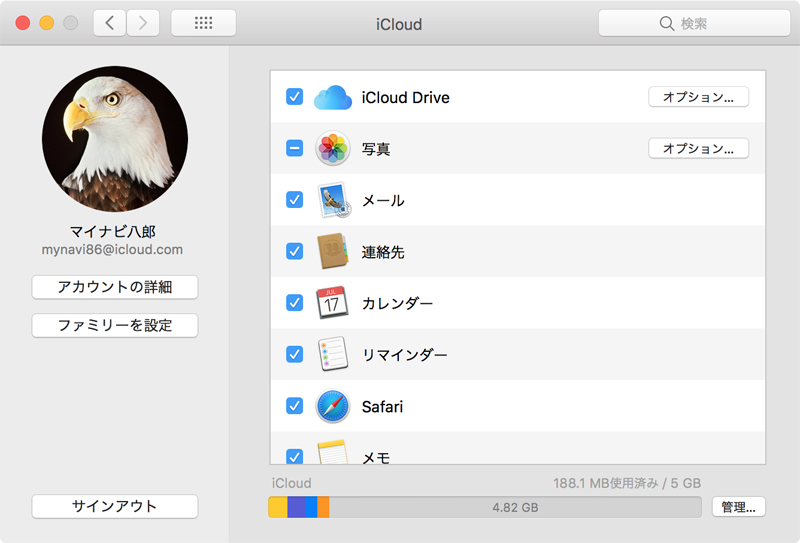Screen dimensions: 800x543
Task: Click the mynavi86@icloud.com email text
Action: tap(112, 250)
